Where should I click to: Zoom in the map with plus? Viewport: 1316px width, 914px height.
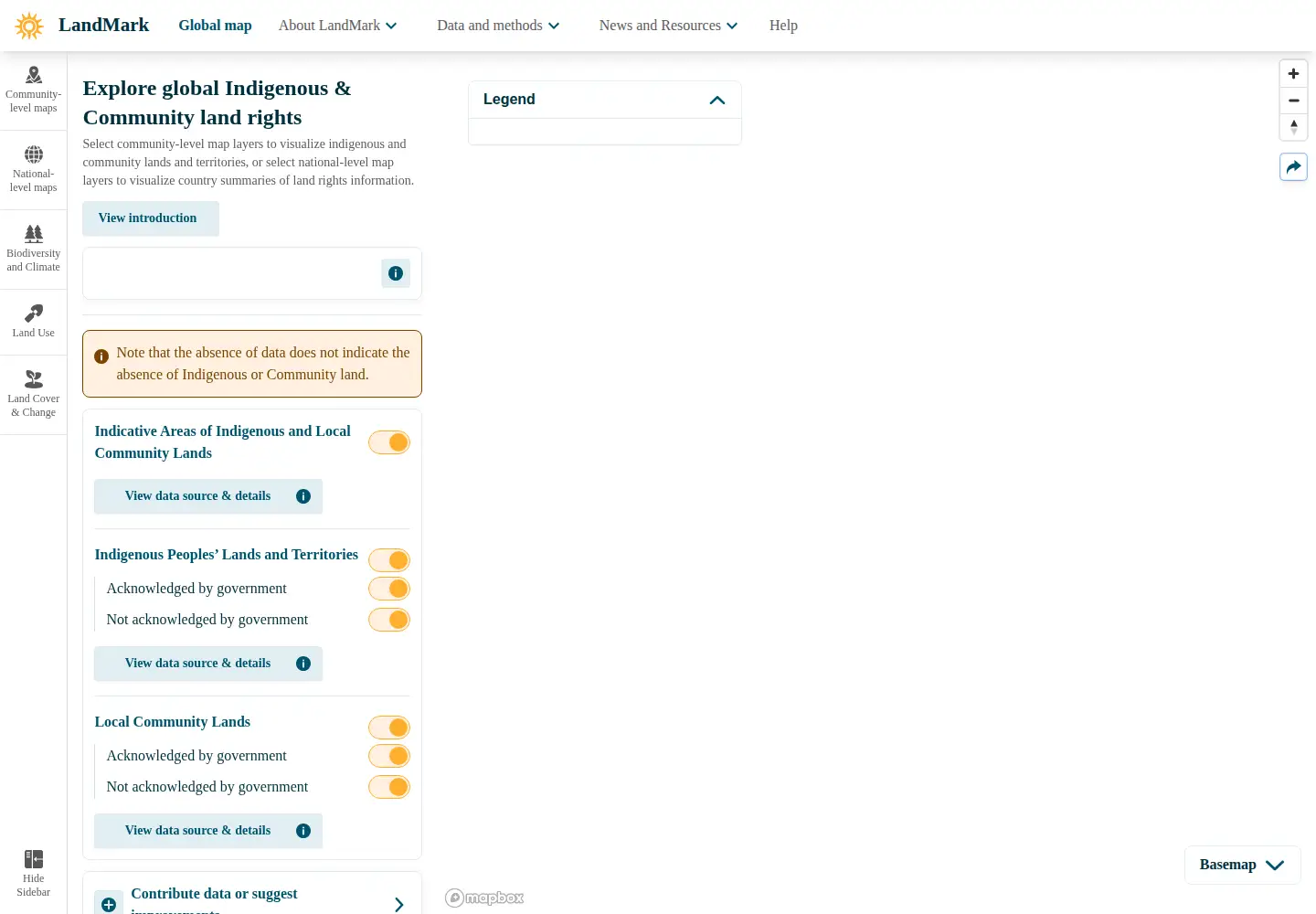(1293, 74)
